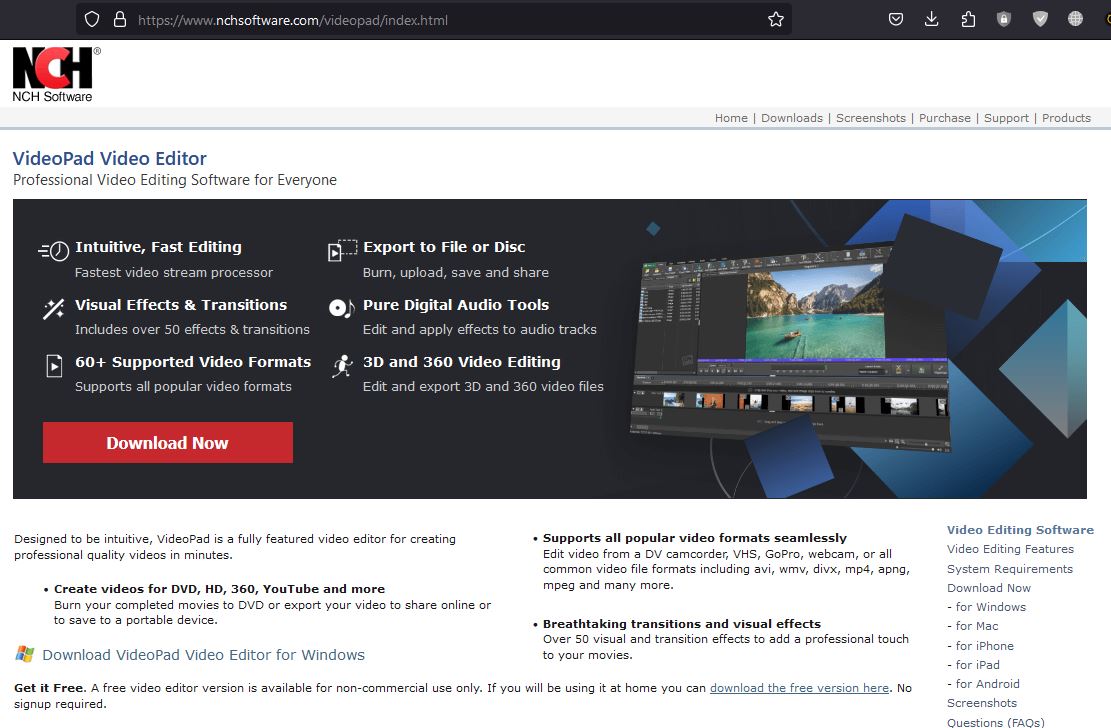
Task: Open the Screenshots navigation link in top bar
Action: click(x=871, y=118)
